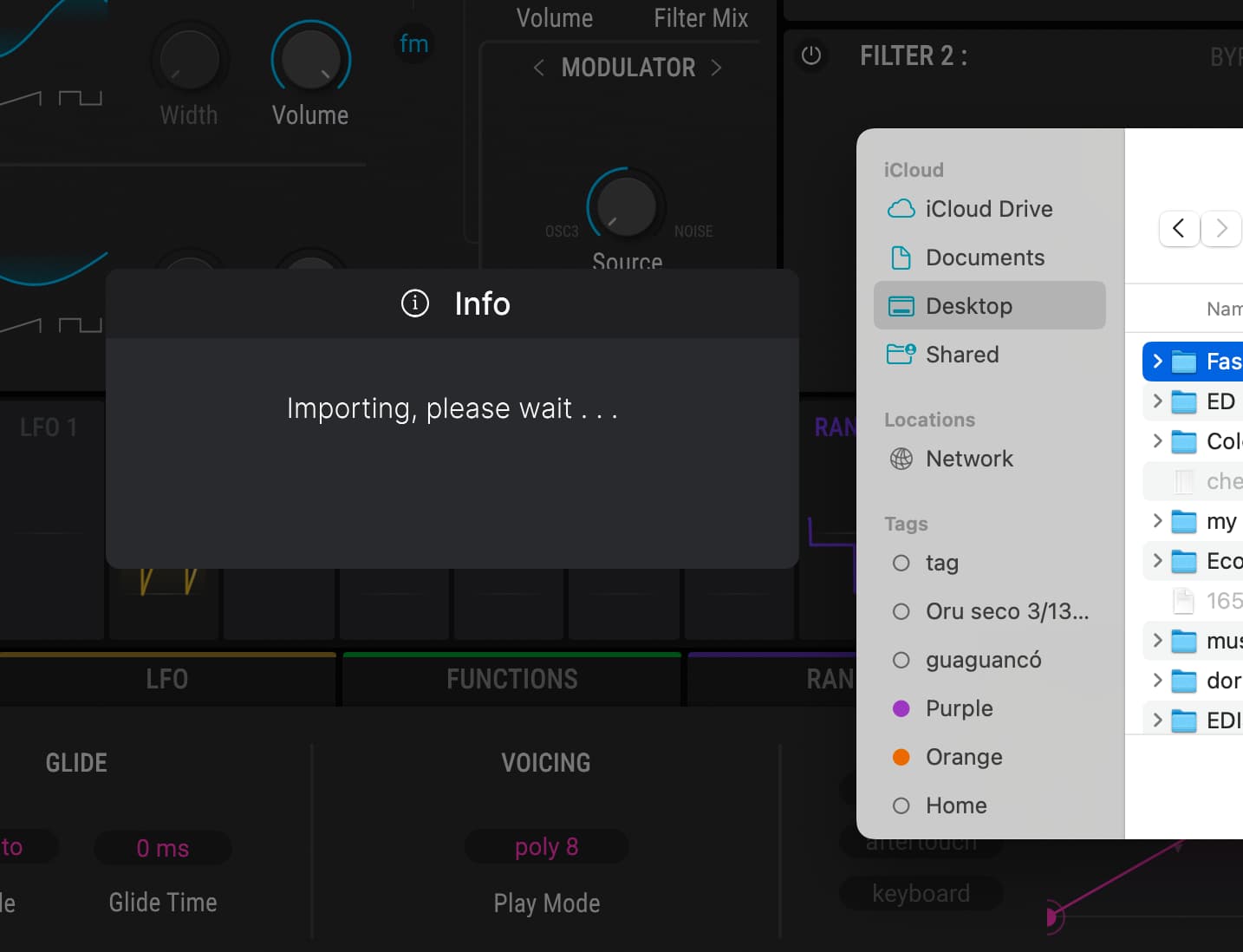Expand the Eco folder disclosure arrow
The height and width of the screenshot is (952, 1243).
(1157, 560)
